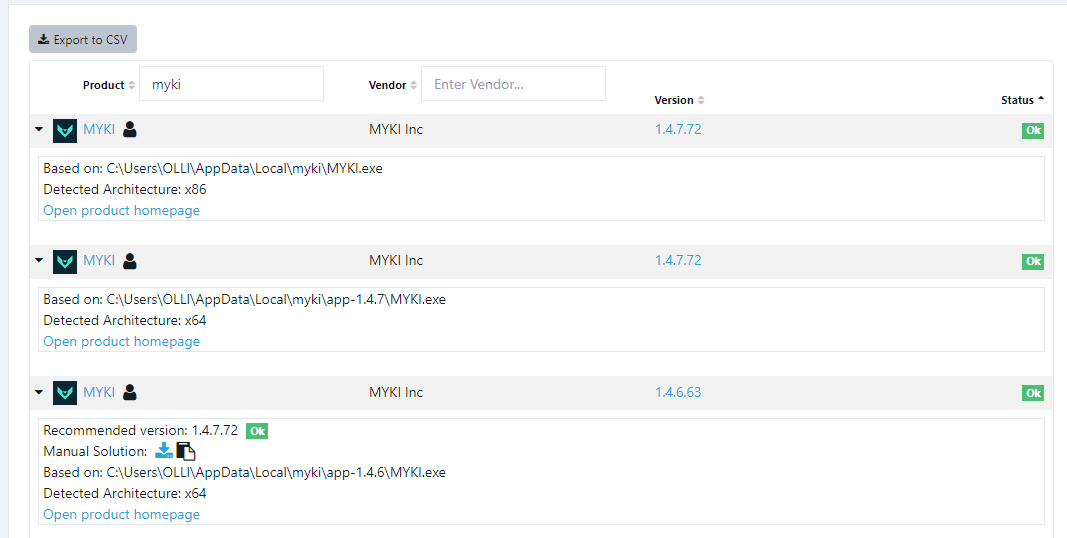Click user icon next to MYKI in app-1.4.7 row
Image resolution: width=1067 pixels, height=538 pixels.
pos(130,260)
